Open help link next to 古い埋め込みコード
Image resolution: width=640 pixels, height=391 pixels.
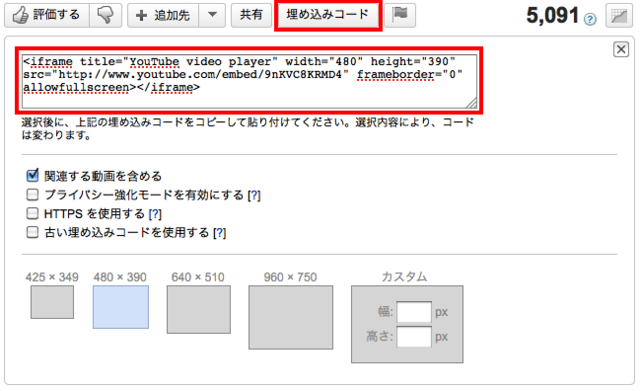220,233
